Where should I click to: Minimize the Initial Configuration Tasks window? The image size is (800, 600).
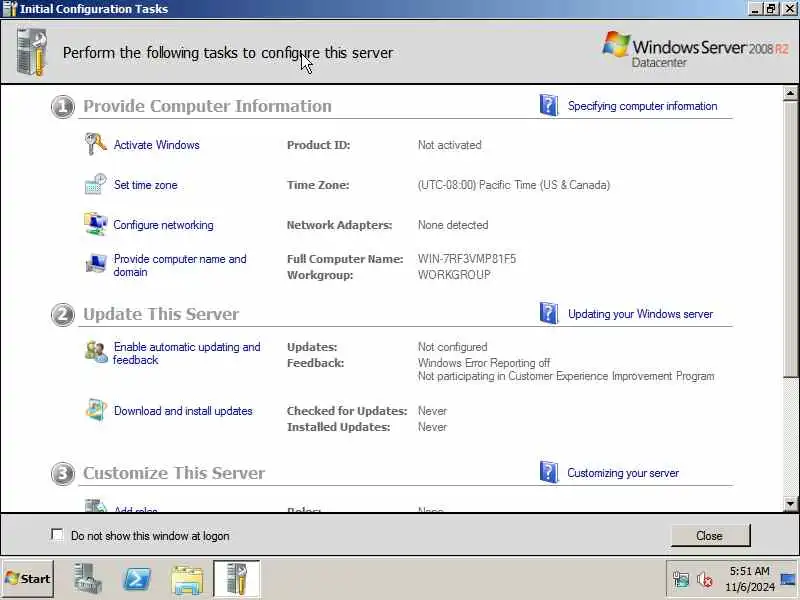pyautogui.click(x=756, y=9)
